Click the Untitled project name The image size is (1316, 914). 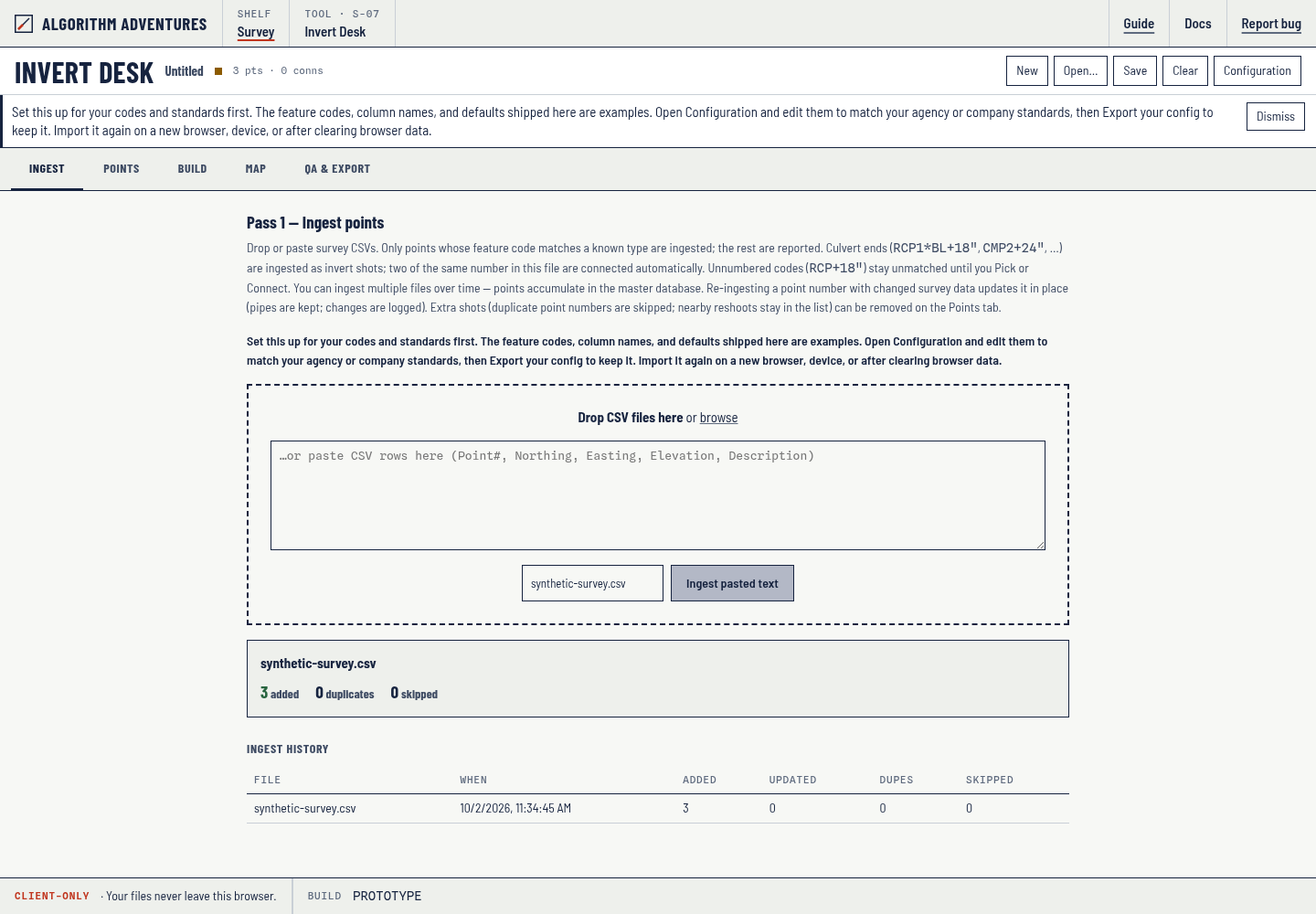184,71
